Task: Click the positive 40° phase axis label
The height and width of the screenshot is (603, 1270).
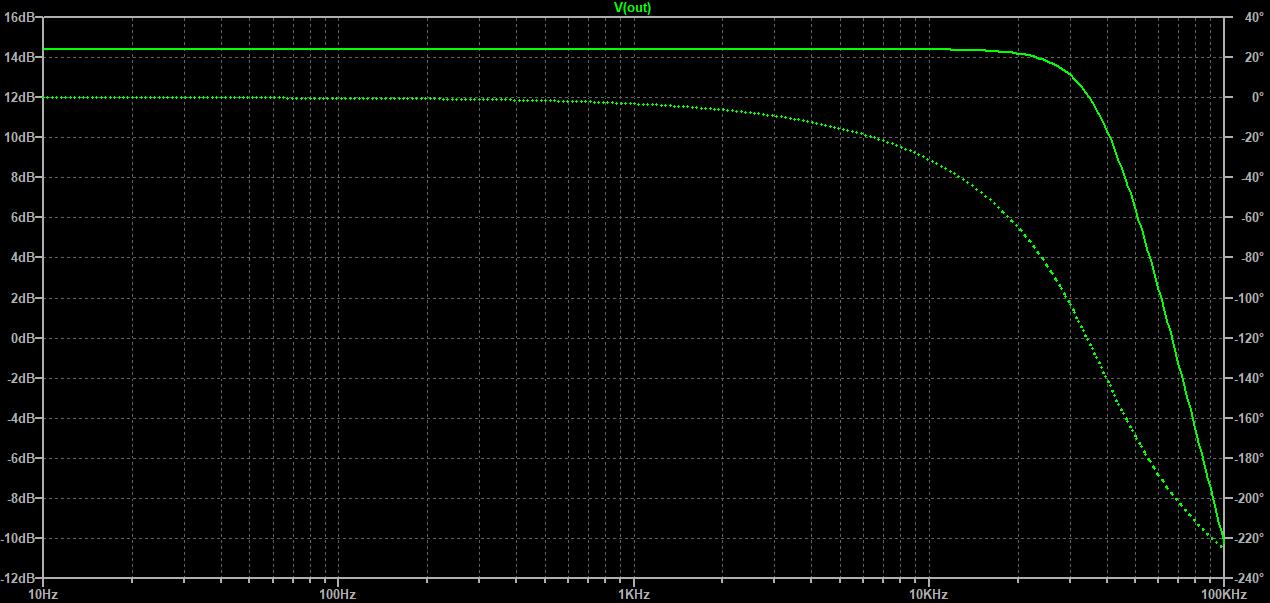Action: (x=1254, y=17)
